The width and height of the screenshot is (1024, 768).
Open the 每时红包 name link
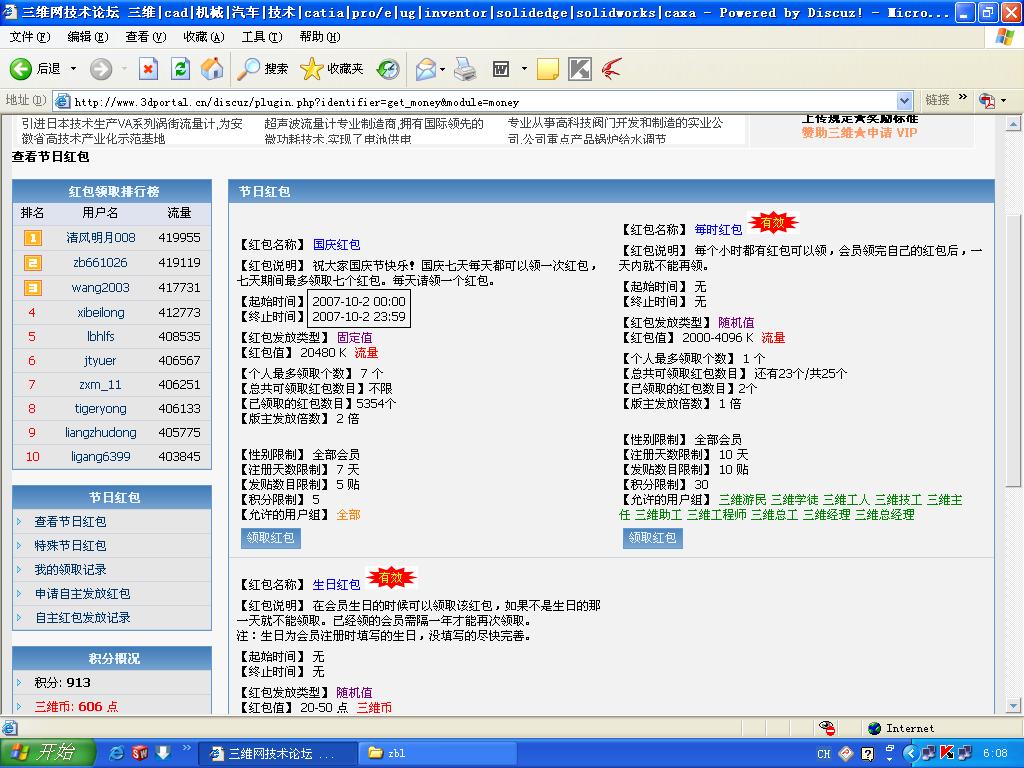point(718,230)
